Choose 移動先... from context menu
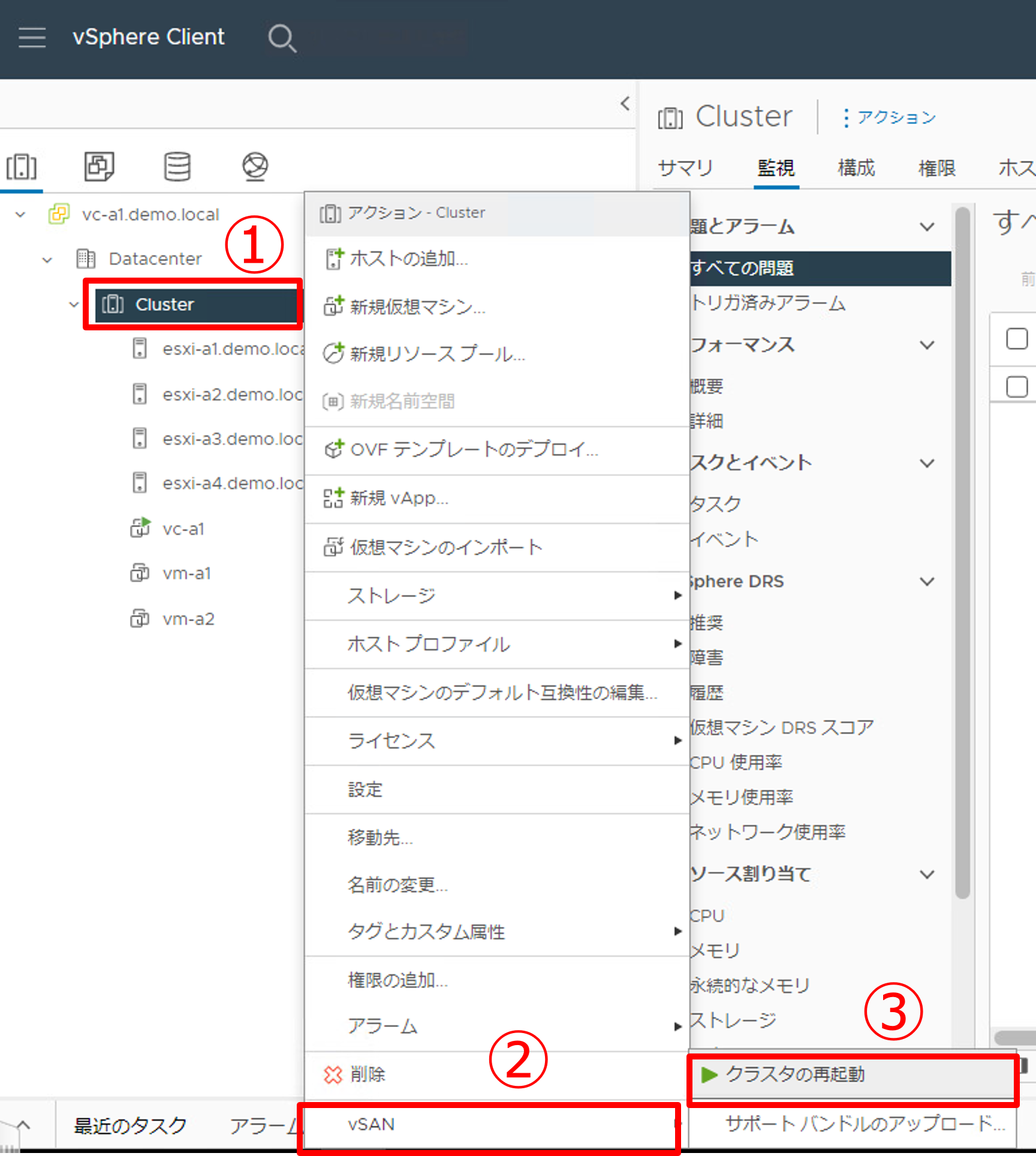Screen dimensions: 1036x1156 coord(497,837)
